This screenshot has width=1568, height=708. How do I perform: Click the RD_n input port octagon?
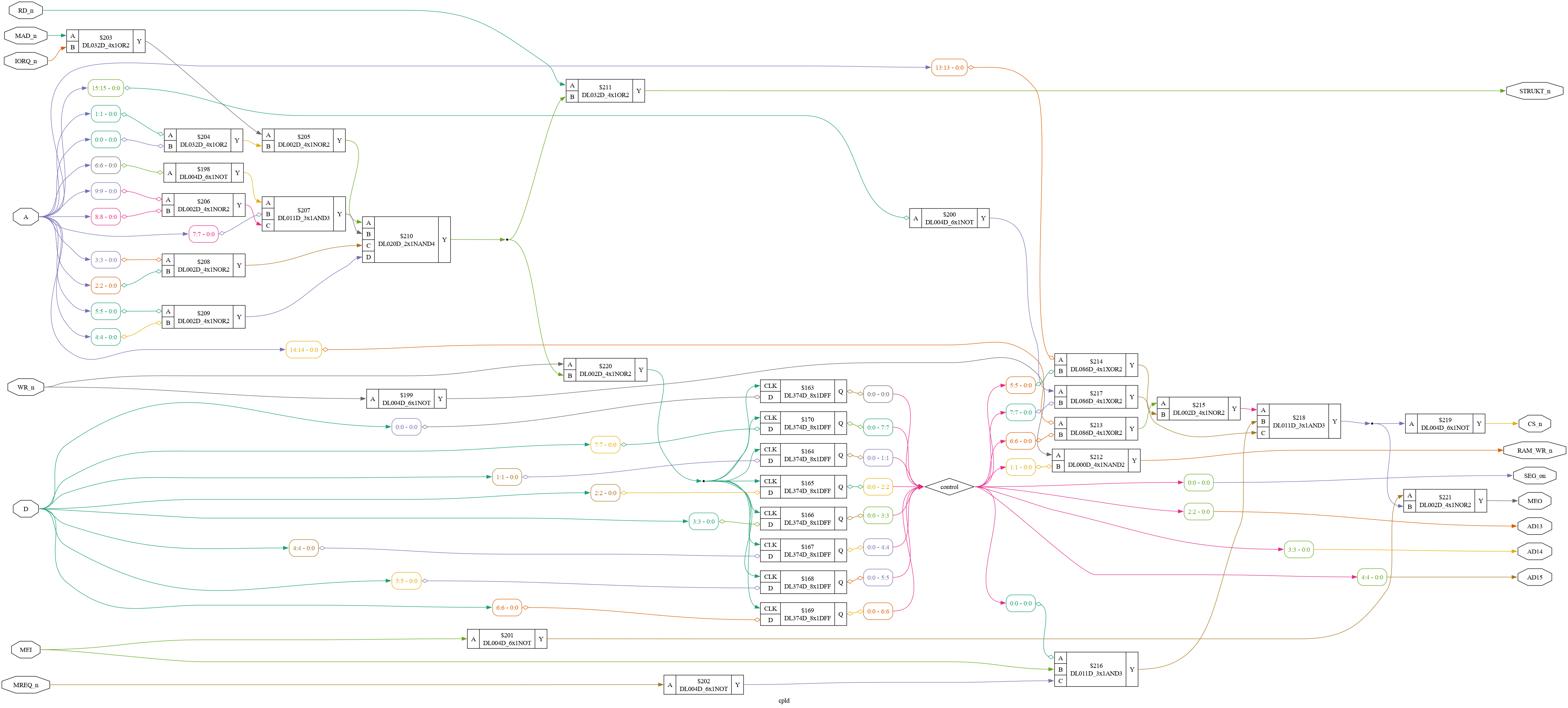pos(26,10)
